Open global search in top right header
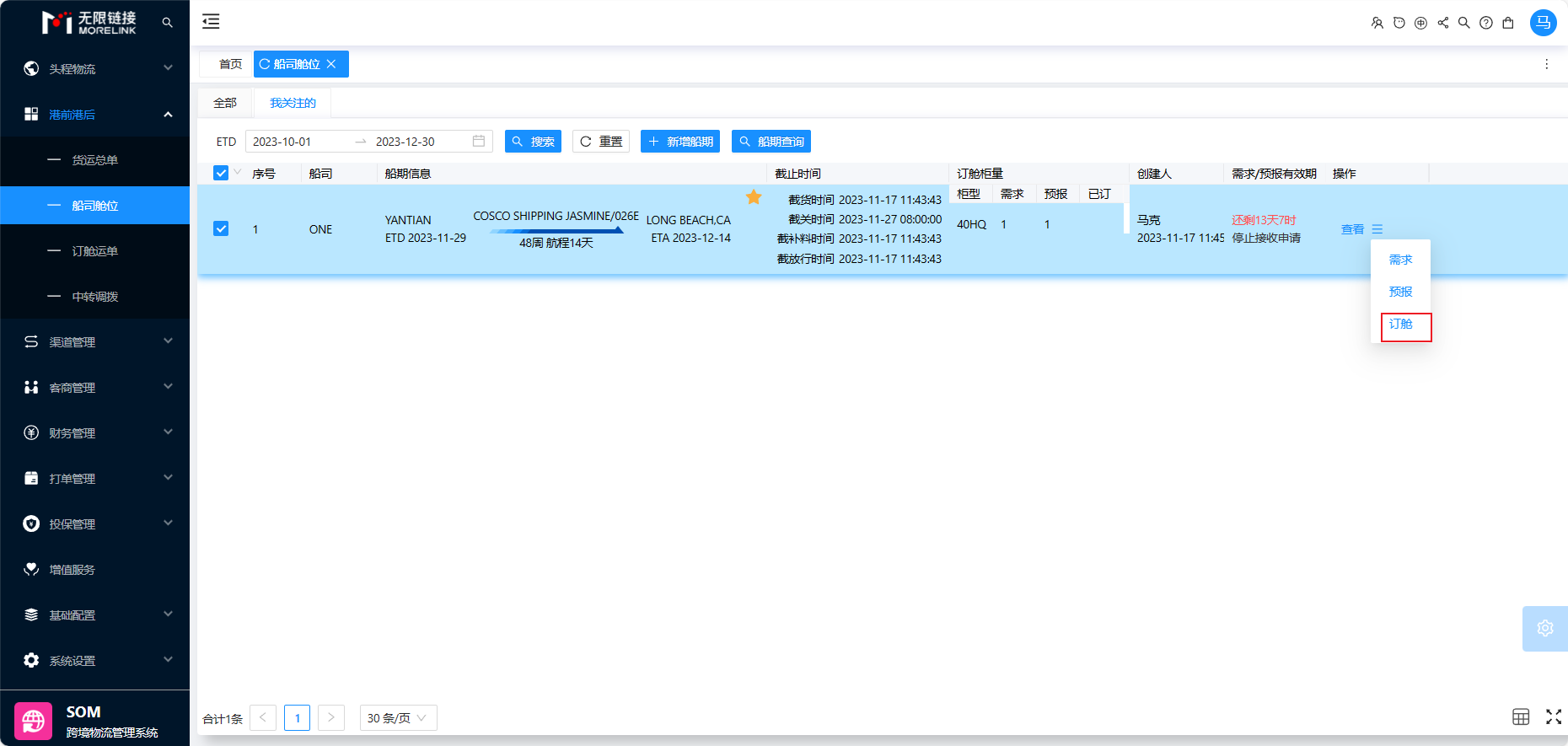The height and width of the screenshot is (746, 1568). (1464, 23)
